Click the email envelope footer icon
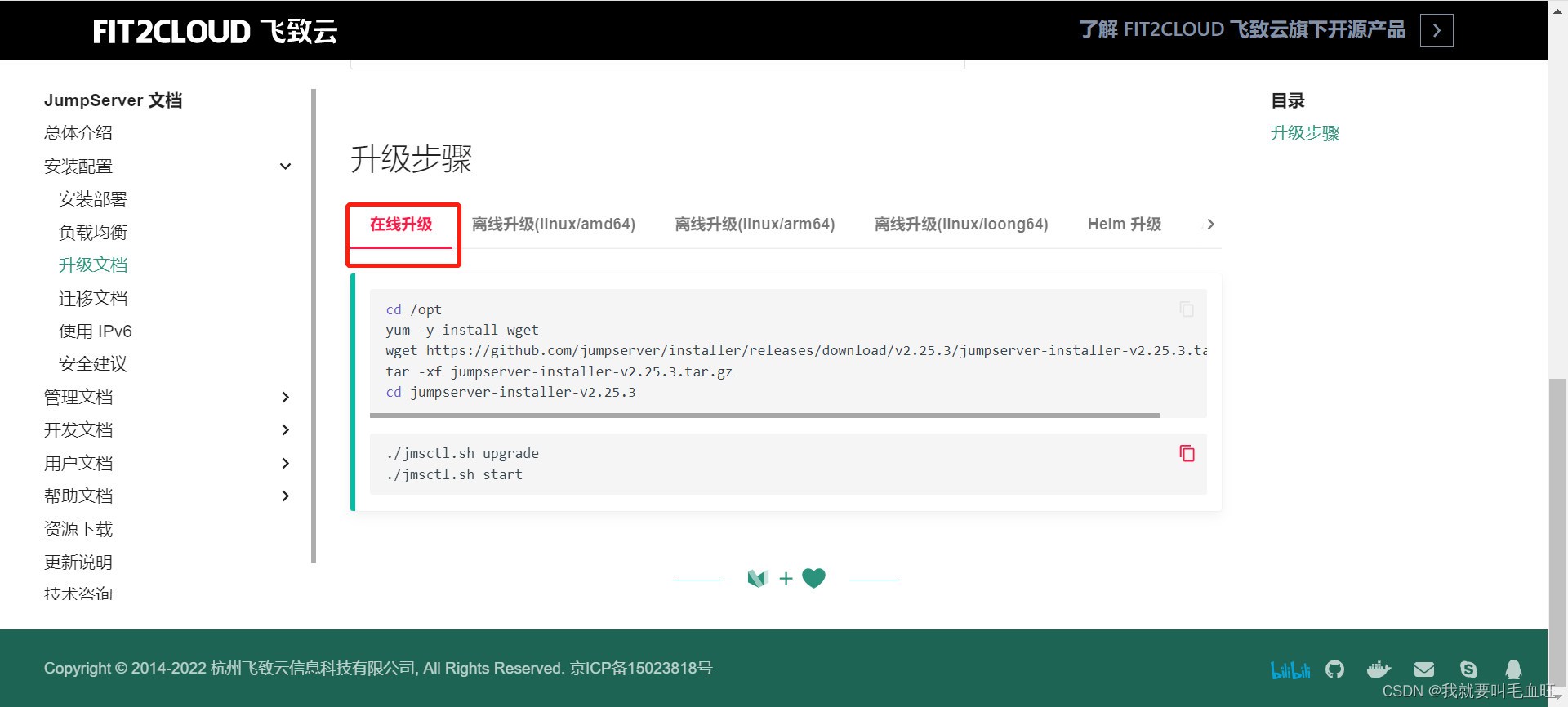Screen dimensions: 1568x707 [1424, 669]
